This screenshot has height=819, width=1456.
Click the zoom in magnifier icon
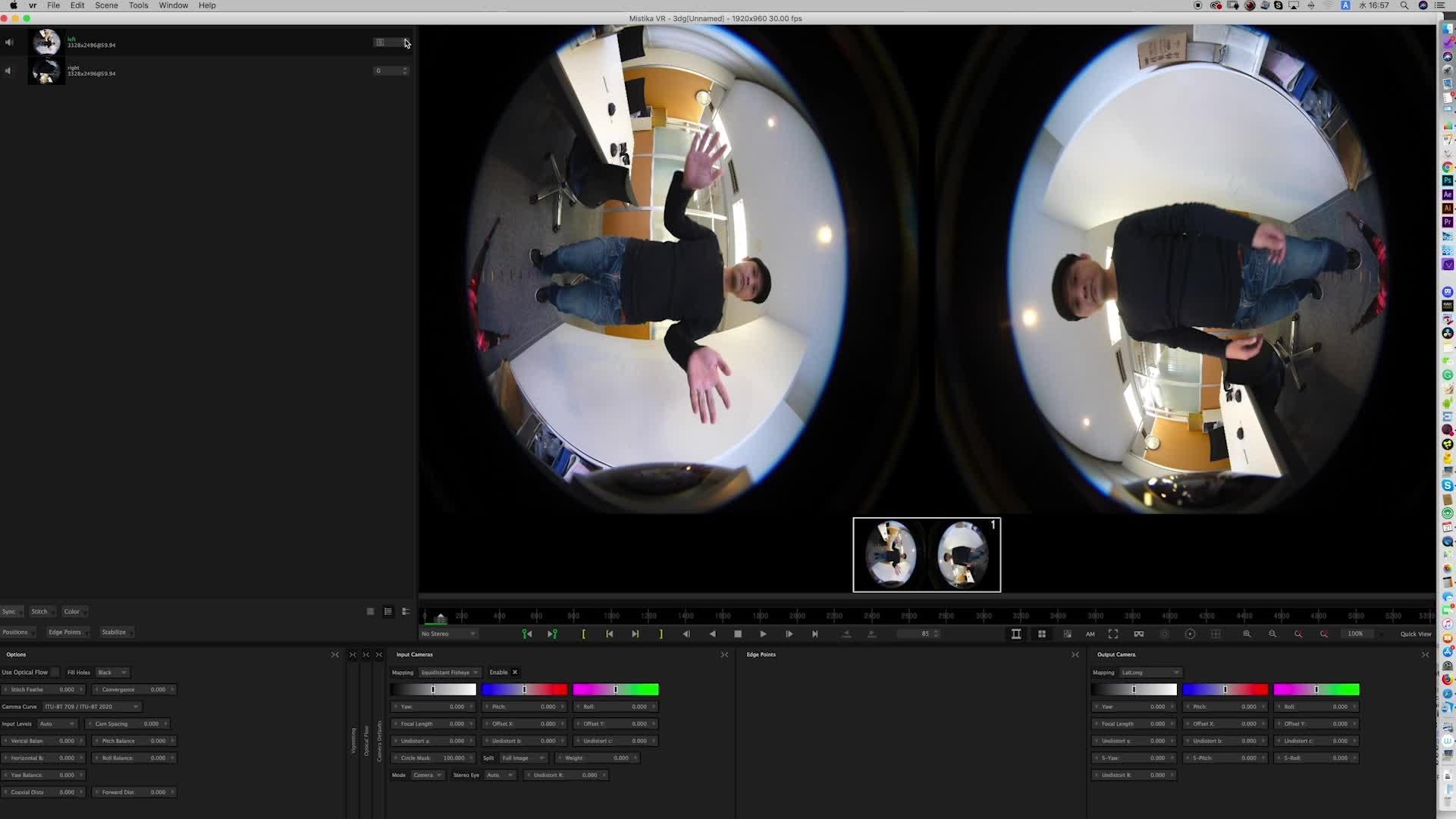coord(1247,634)
